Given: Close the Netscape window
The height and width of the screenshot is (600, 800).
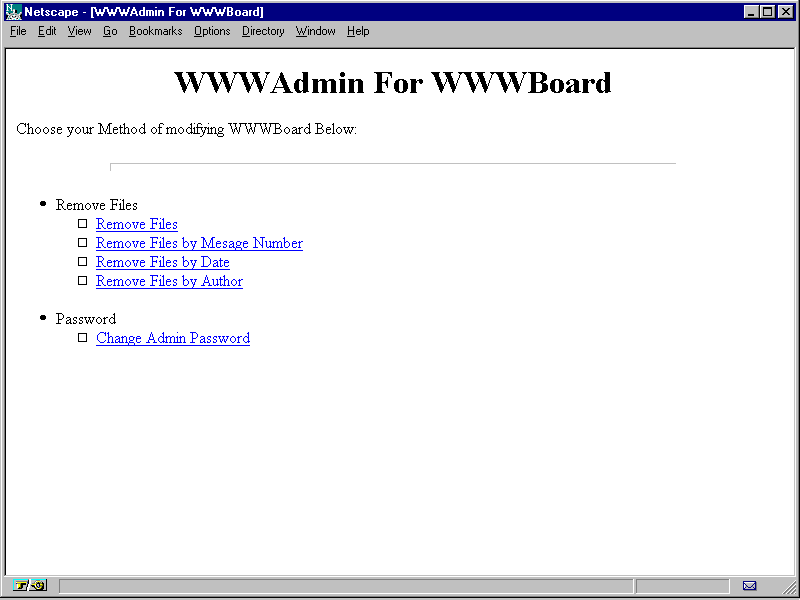Looking at the screenshot, I should click(785, 12).
